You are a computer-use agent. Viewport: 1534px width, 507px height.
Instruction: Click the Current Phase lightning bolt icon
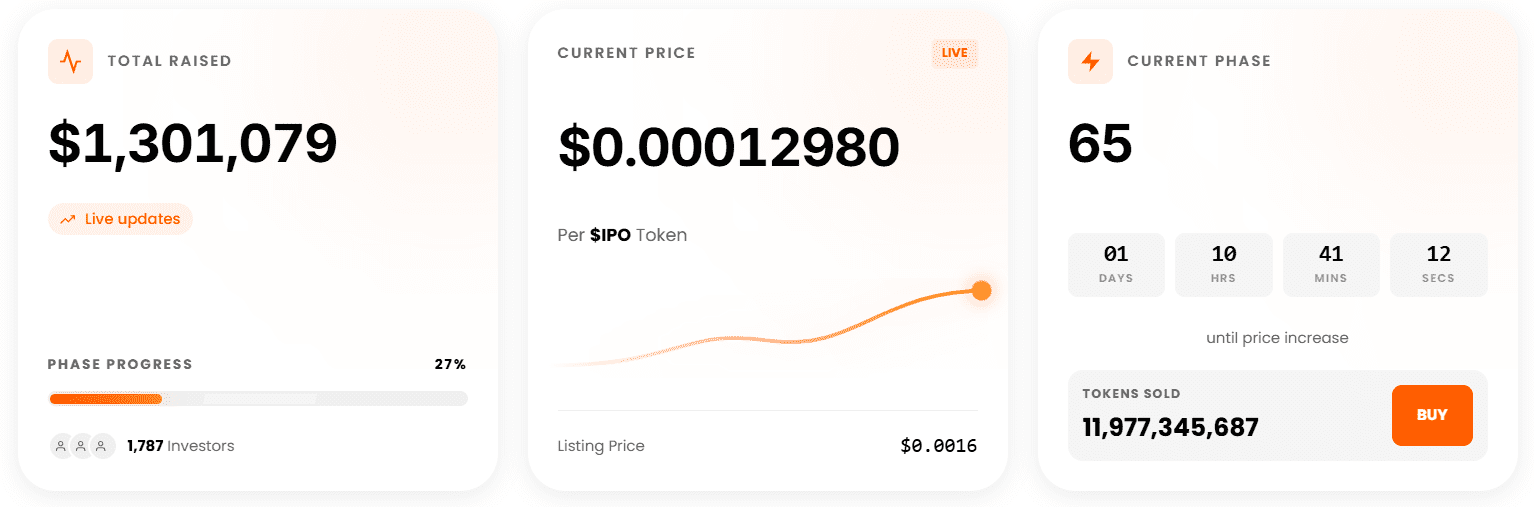1090,61
